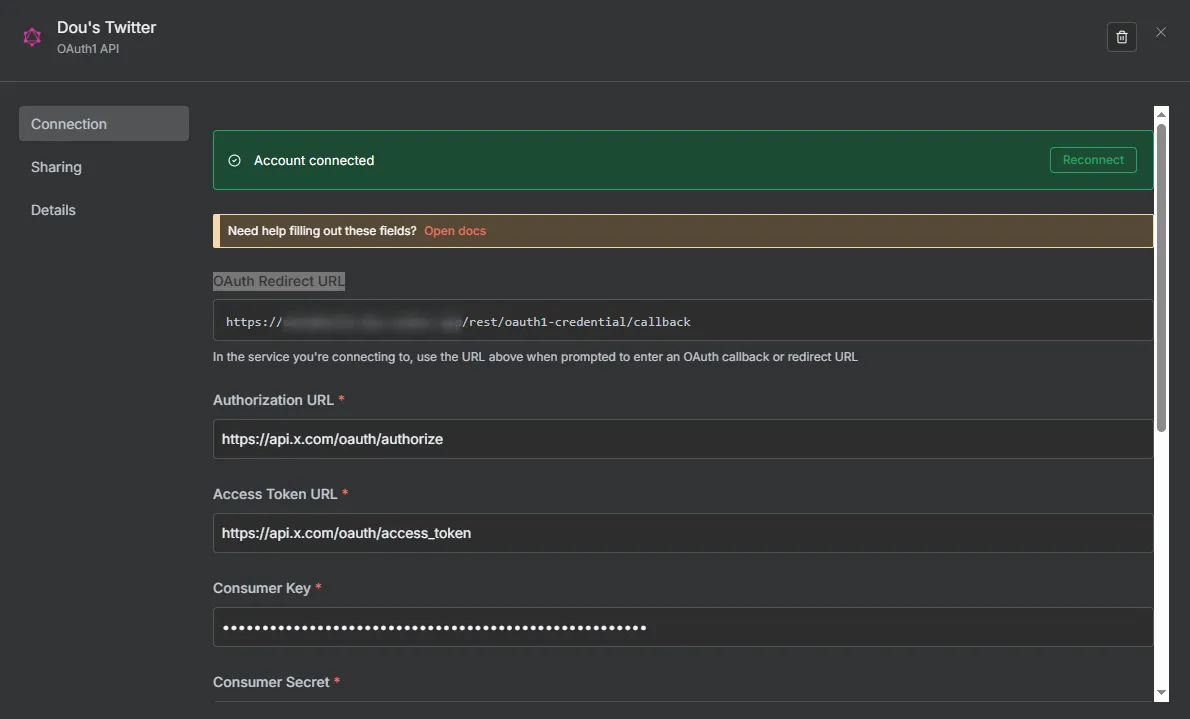Open the Details tab
The width and height of the screenshot is (1190, 719).
[53, 209]
